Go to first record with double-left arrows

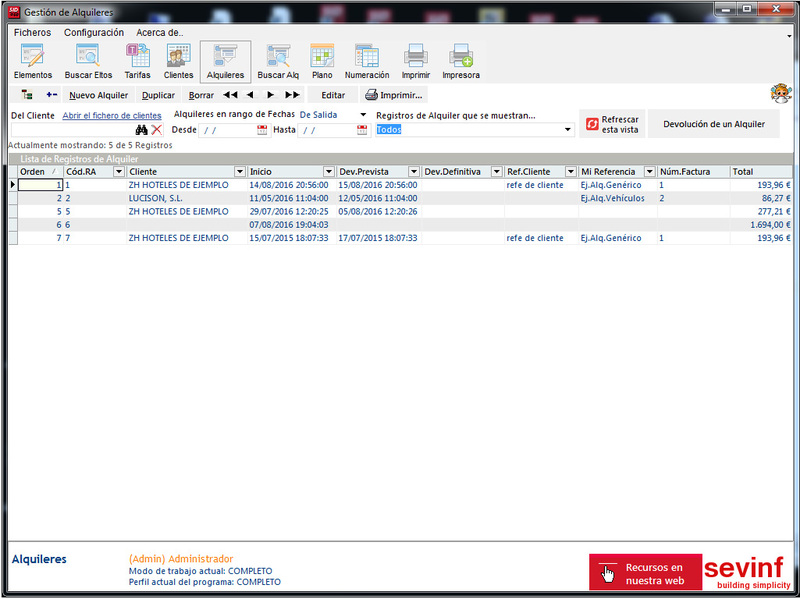231,95
